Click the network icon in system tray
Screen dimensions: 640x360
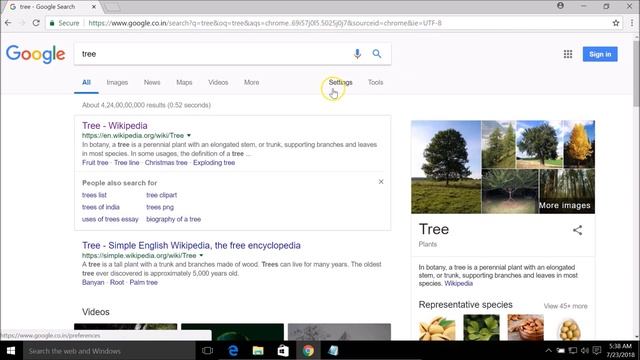(573, 351)
